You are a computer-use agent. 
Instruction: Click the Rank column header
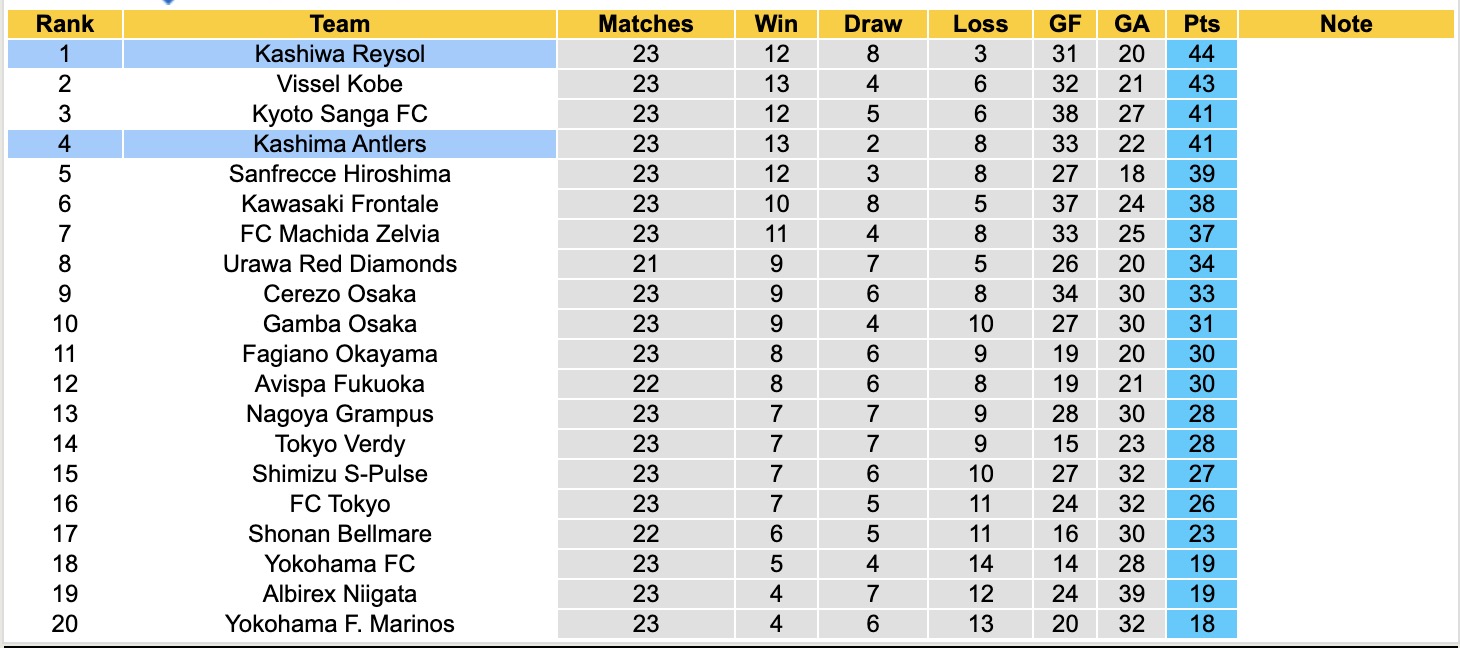(65, 24)
